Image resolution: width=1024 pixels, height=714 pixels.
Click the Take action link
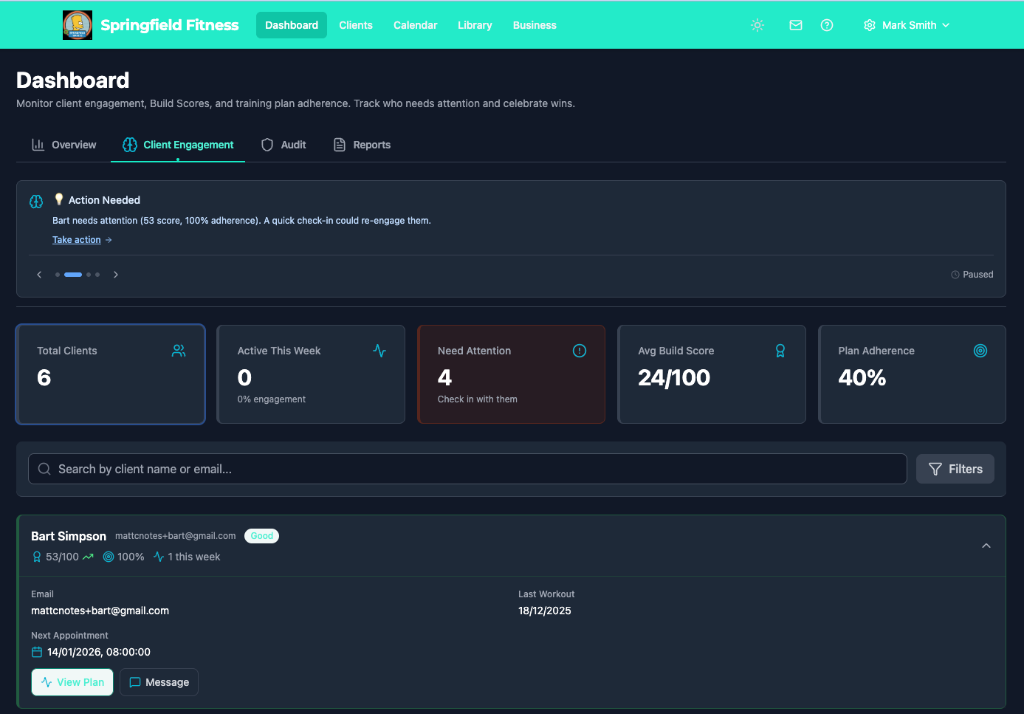[77, 239]
